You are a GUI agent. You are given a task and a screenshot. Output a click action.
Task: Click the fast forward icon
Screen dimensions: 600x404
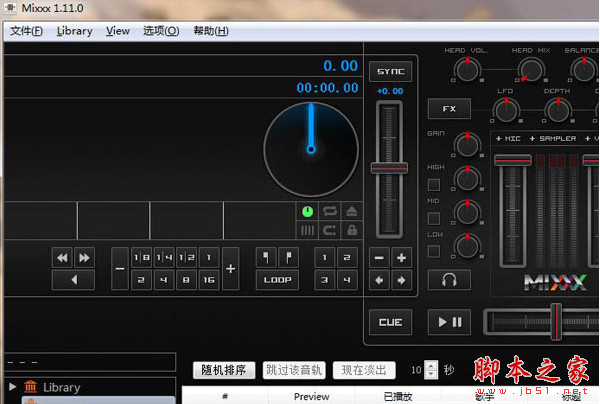tap(85, 257)
